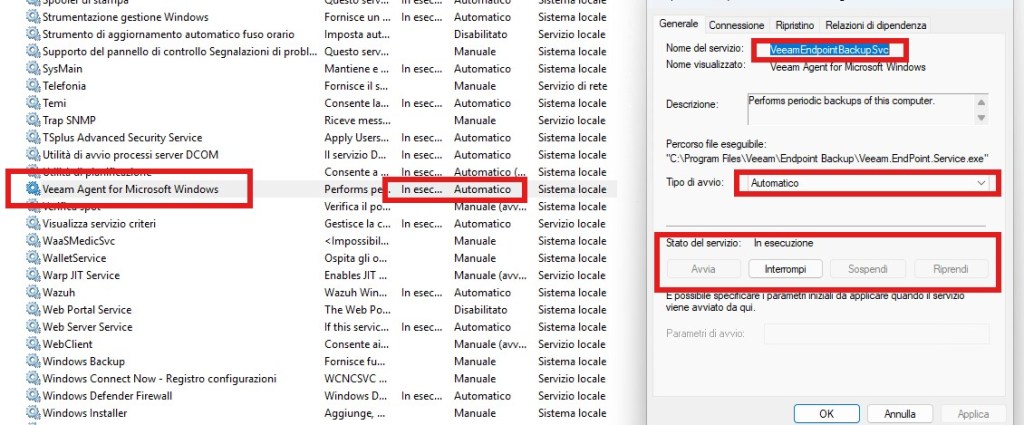Click the WebClient service name
1024x425 pixels.
pyautogui.click(x=68, y=344)
